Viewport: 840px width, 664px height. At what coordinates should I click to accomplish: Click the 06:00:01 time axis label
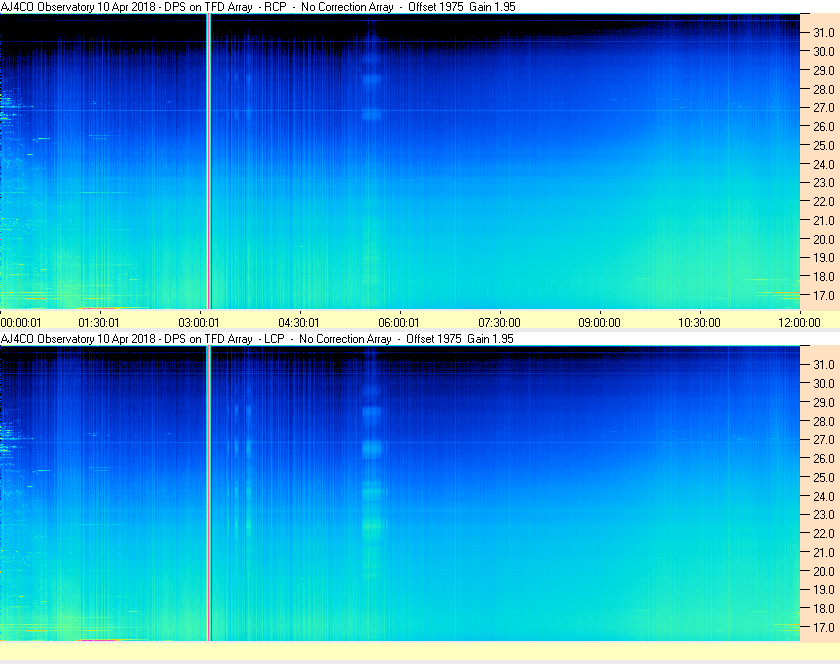(399, 323)
